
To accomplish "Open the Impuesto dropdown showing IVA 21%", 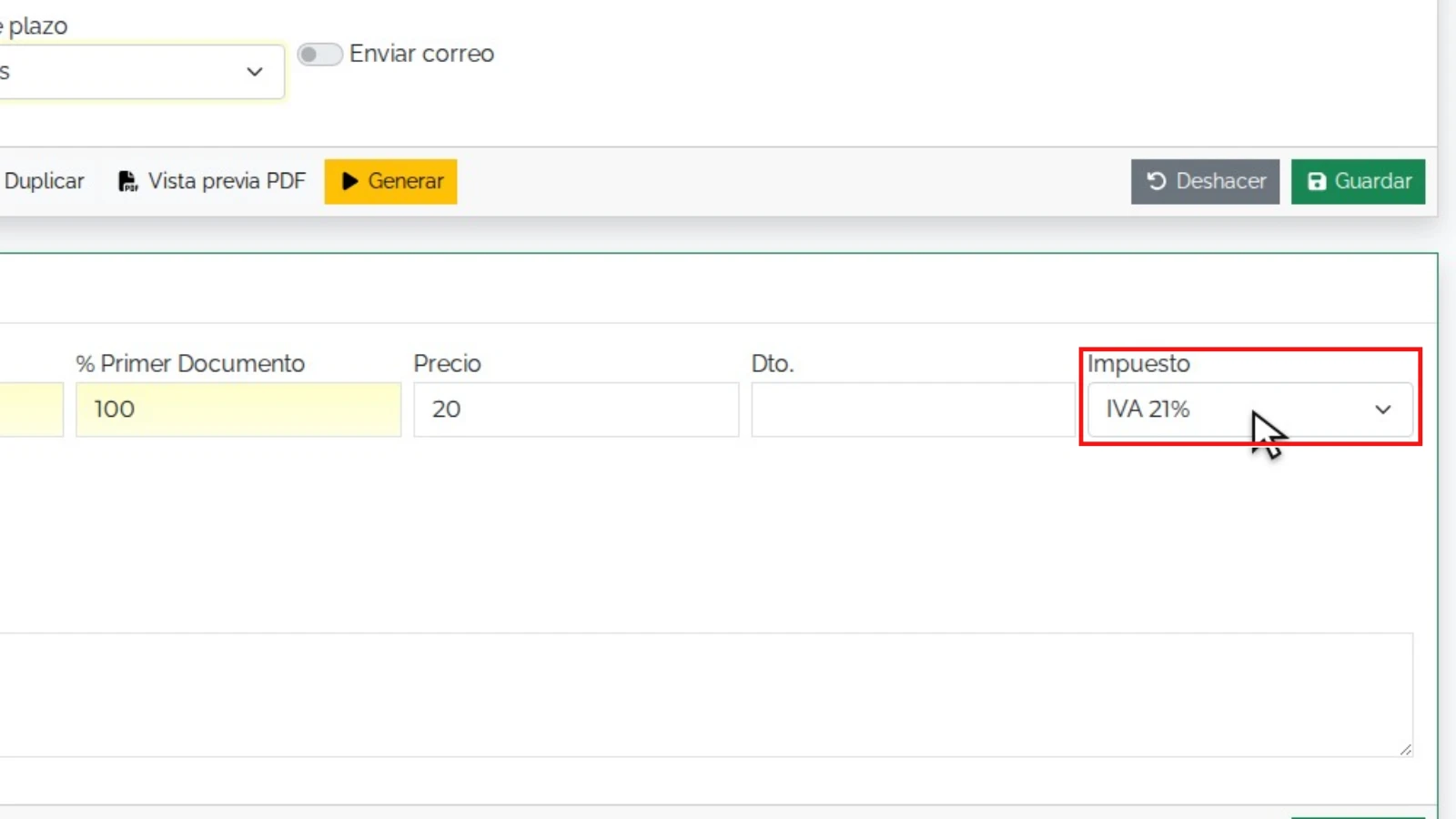I will point(1249,409).
